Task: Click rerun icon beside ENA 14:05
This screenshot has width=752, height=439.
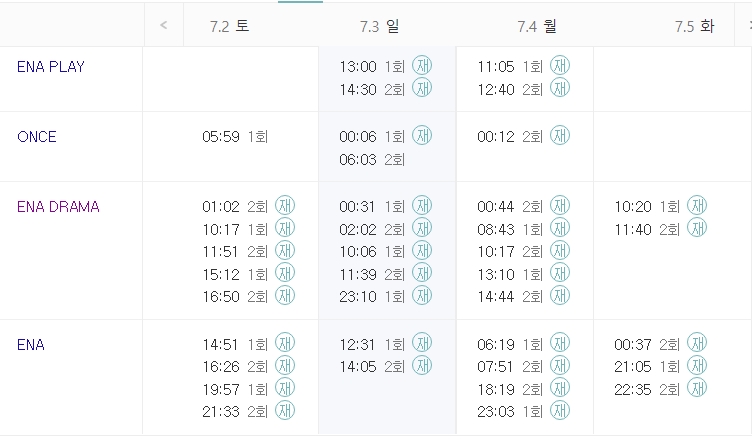Action: pyautogui.click(x=422, y=366)
